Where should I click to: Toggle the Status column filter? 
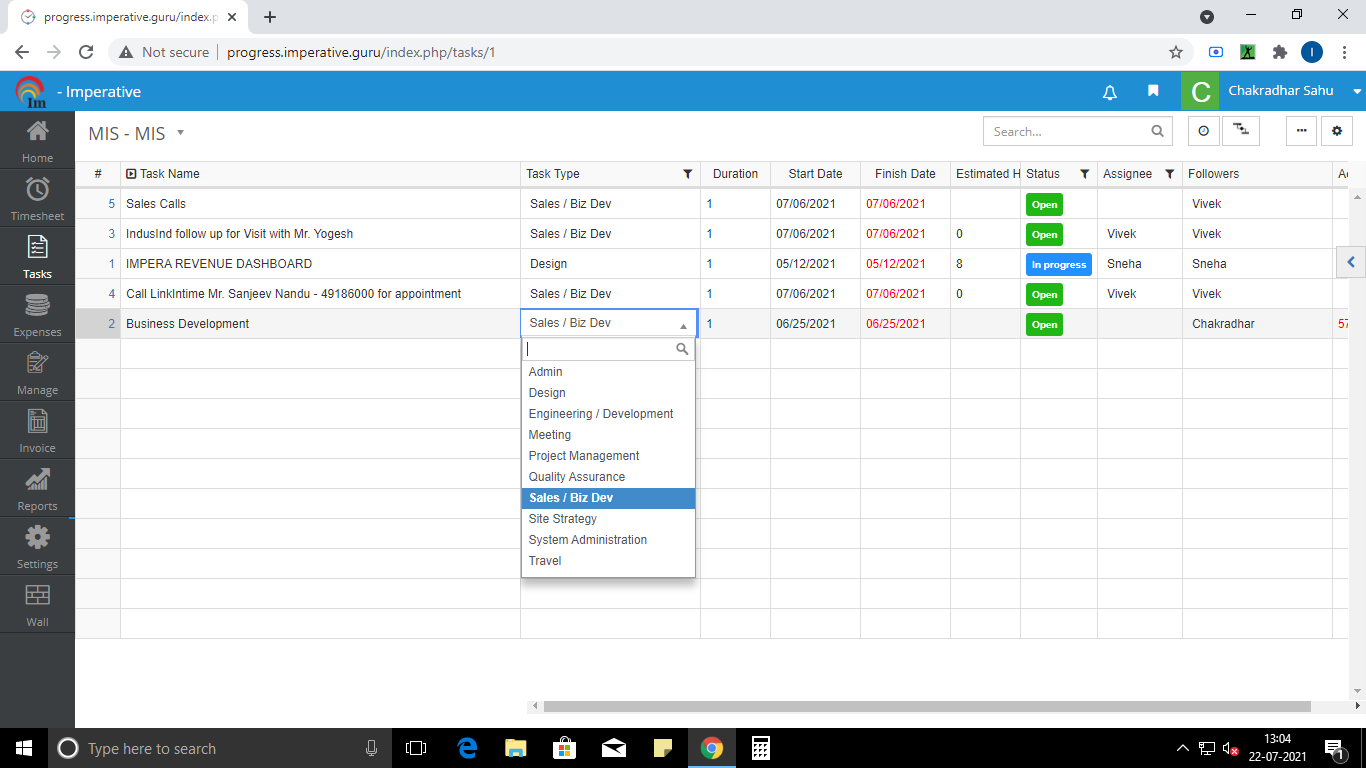[1084, 174]
